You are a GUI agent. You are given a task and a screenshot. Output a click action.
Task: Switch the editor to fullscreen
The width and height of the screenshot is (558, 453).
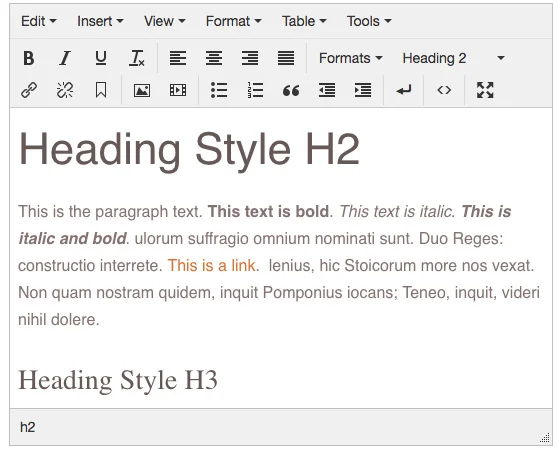(x=485, y=90)
